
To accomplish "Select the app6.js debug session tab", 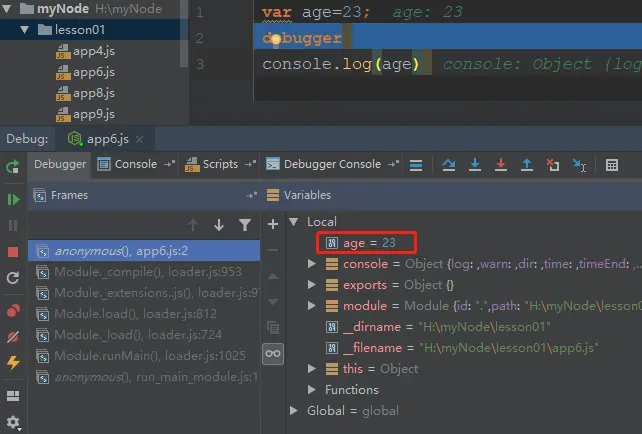I will [x=106, y=139].
